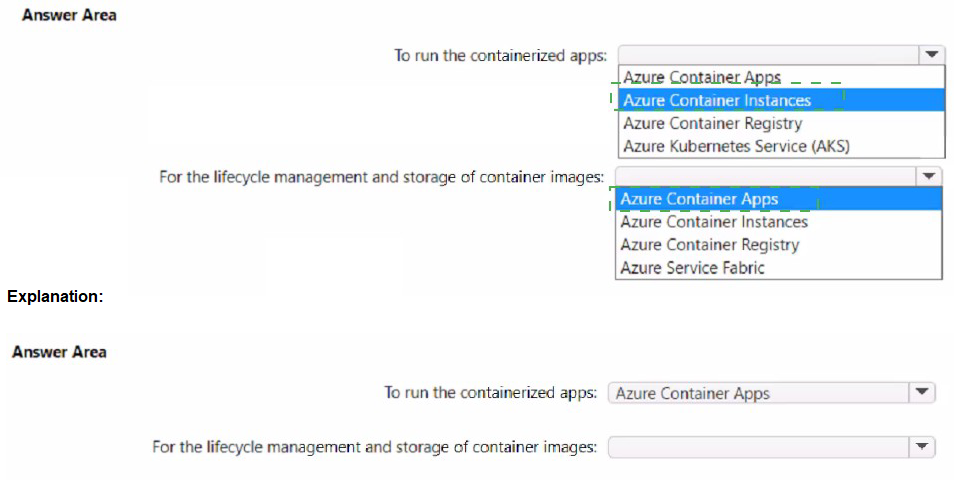The image size is (954, 480).
Task: Select Azure Kubernetes Service (AKS) option
Action: pyautogui.click(x=736, y=146)
